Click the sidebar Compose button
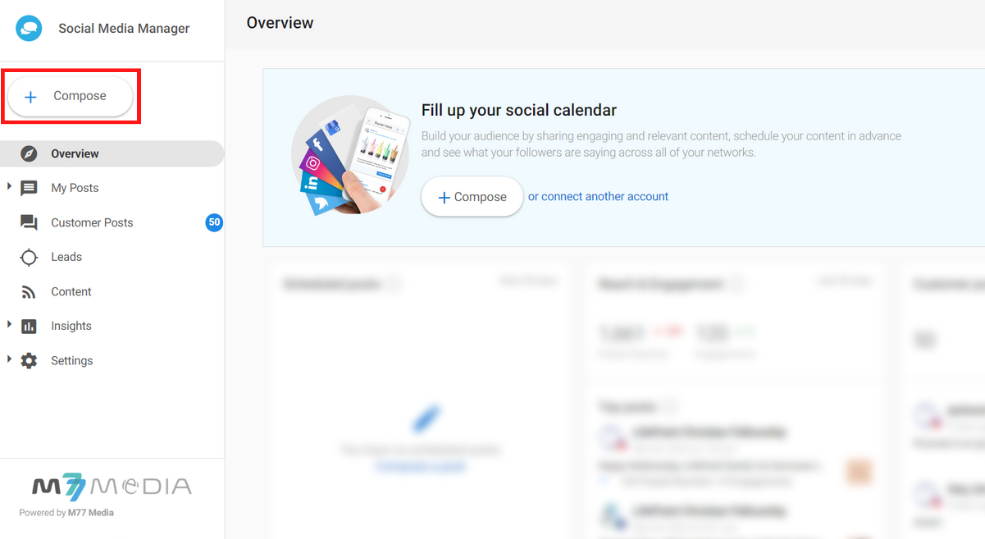Image resolution: width=985 pixels, height=539 pixels. [x=70, y=96]
